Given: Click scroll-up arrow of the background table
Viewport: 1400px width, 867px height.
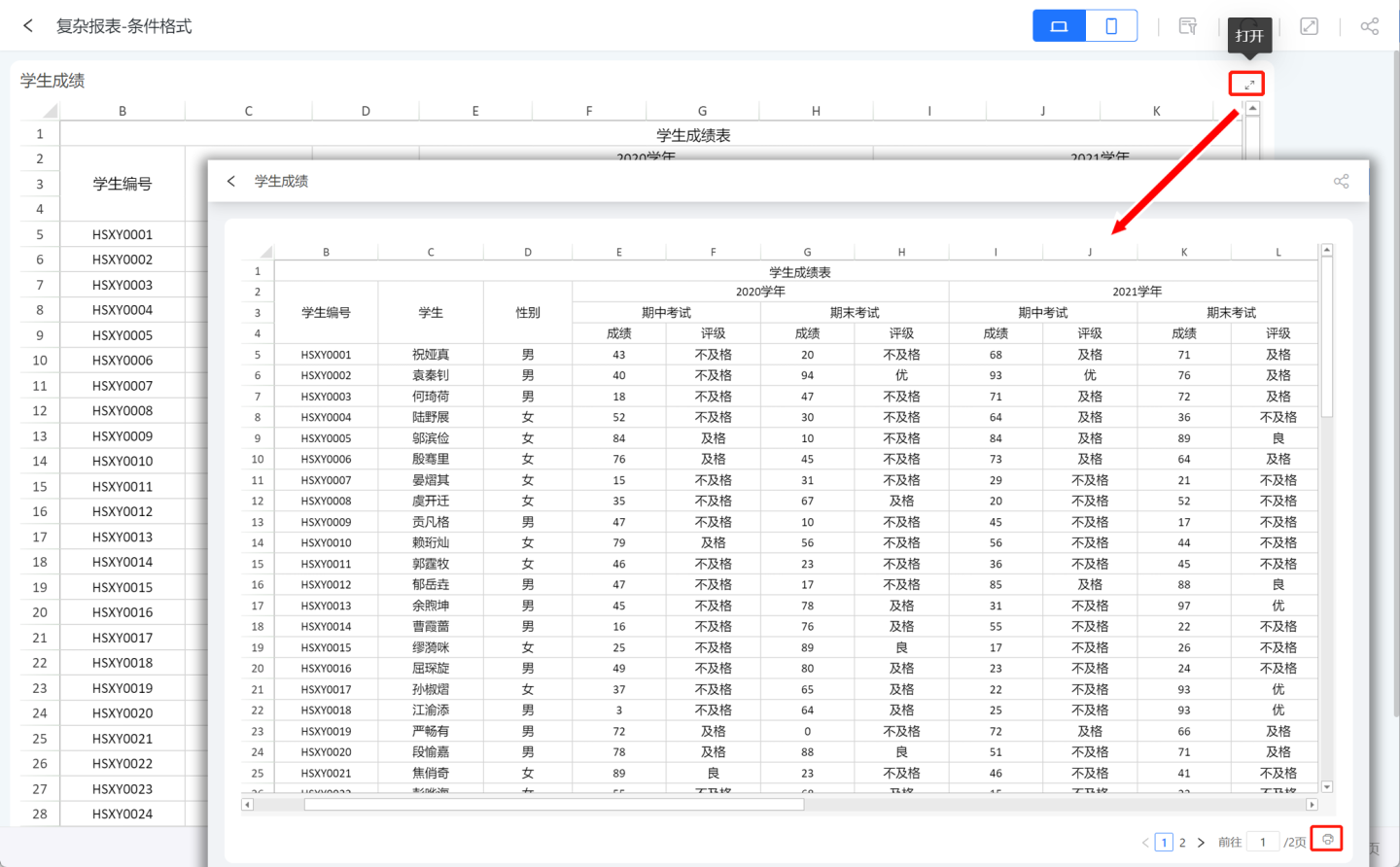Looking at the screenshot, I should point(1252,109).
